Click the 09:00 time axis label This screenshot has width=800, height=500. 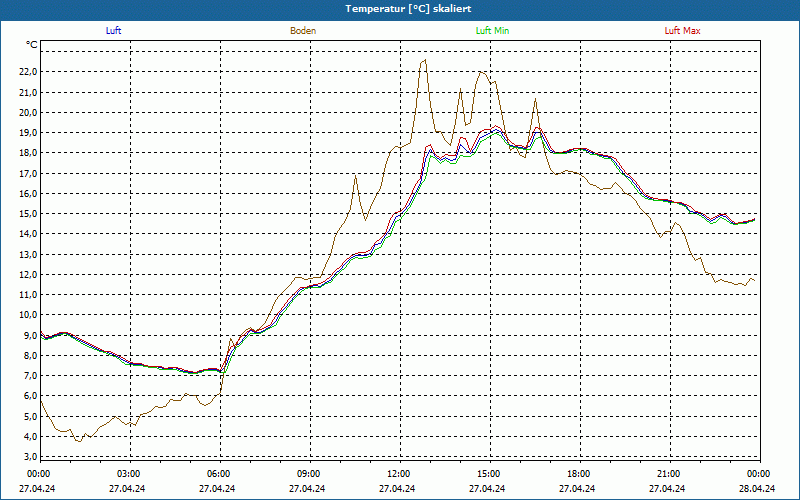(x=309, y=474)
